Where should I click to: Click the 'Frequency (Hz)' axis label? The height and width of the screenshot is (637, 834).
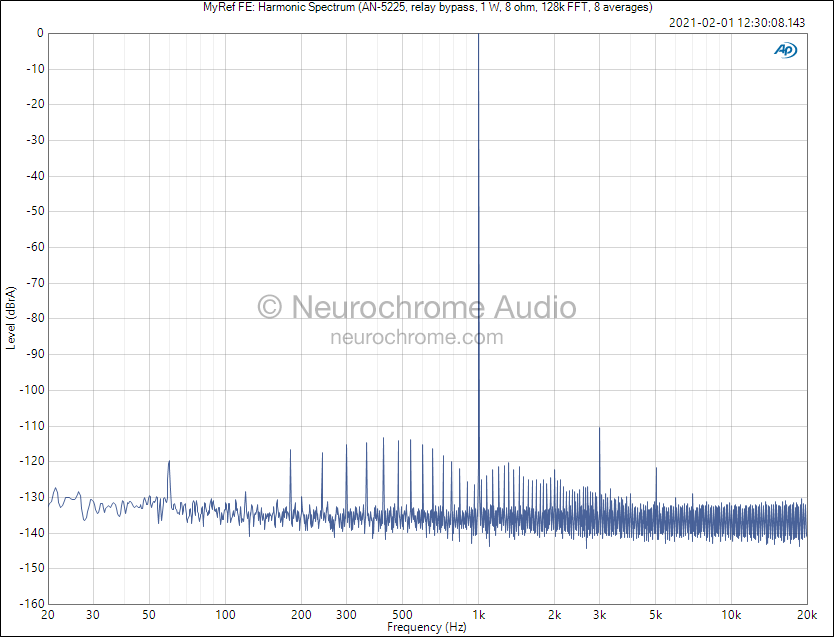(x=427, y=627)
